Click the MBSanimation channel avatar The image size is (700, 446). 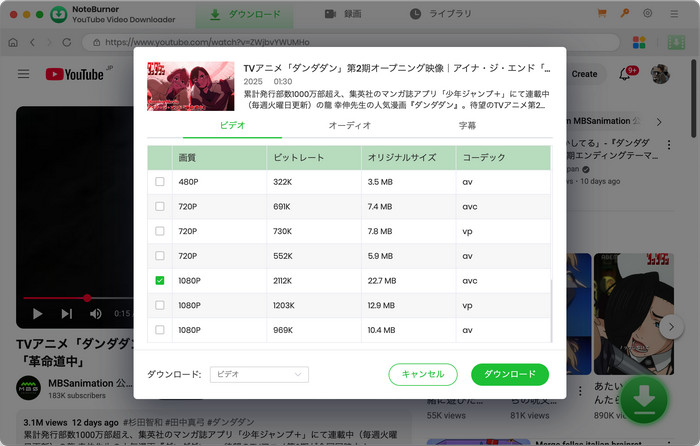coord(28,388)
